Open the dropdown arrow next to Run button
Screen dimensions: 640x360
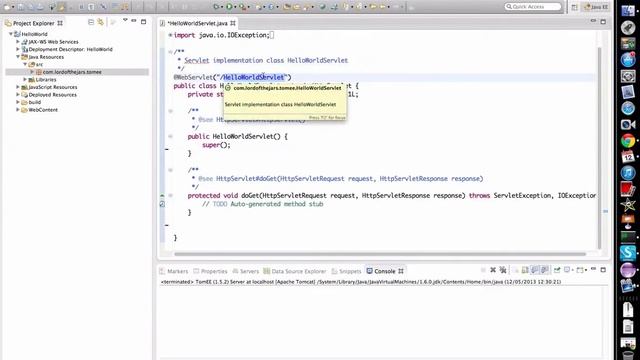coord(236,7)
